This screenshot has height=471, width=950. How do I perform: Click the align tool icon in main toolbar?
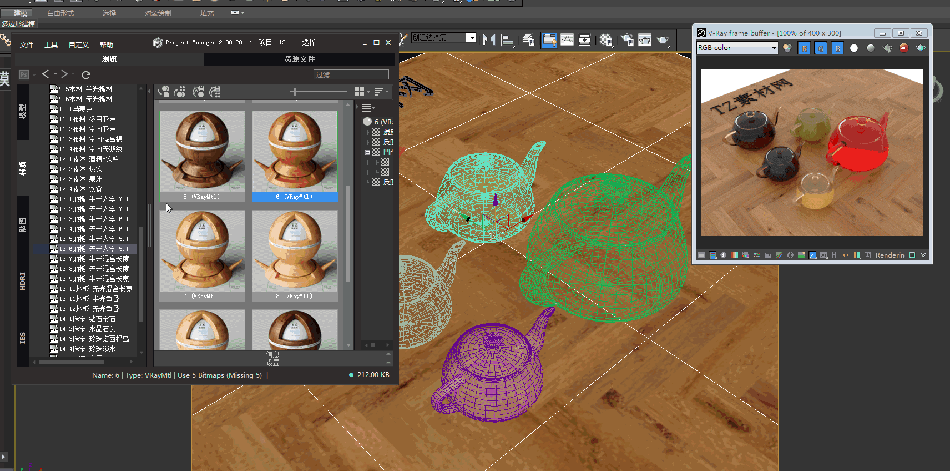pyautogui.click(x=509, y=40)
